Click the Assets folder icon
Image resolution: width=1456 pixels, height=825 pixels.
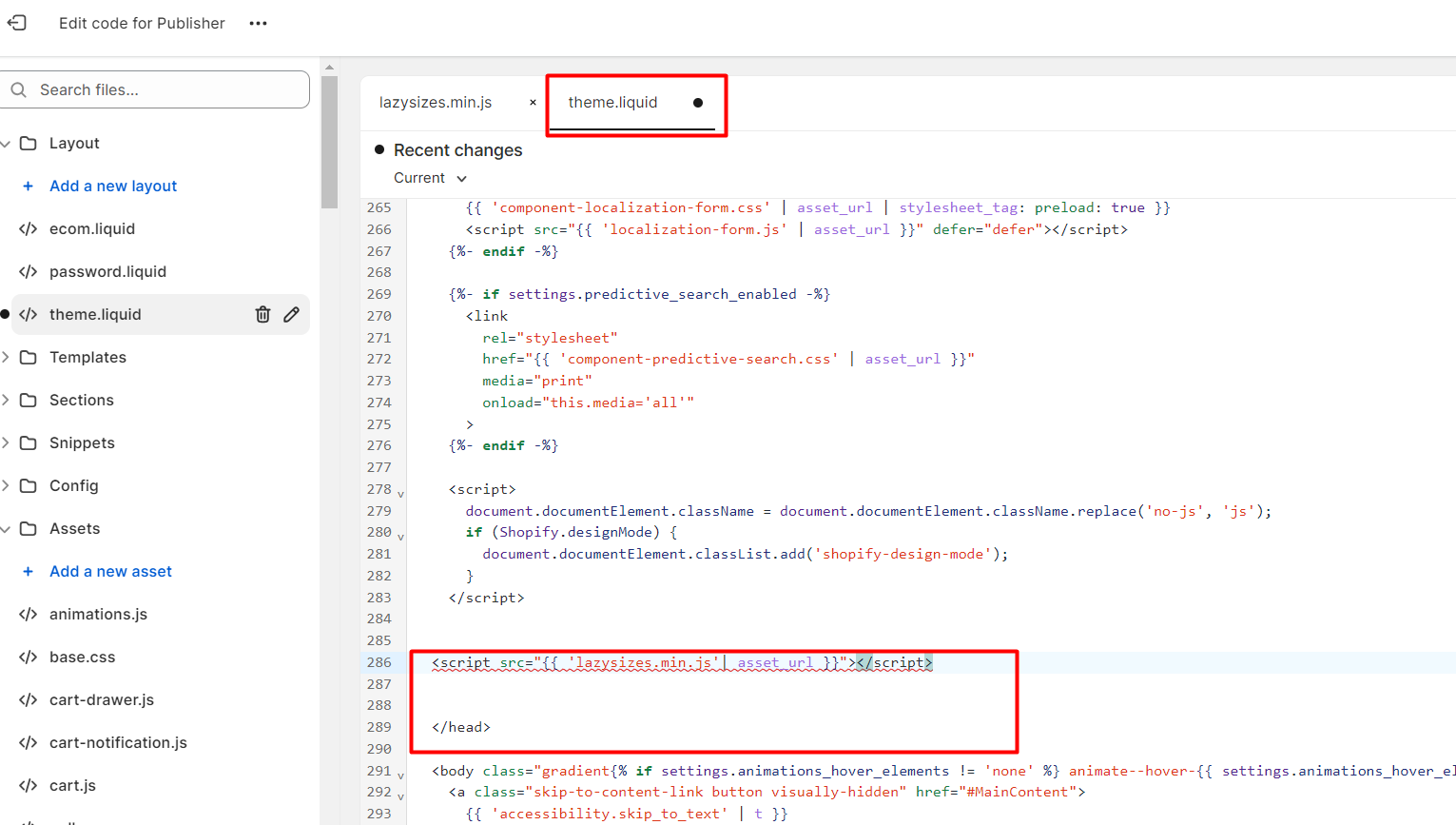click(29, 528)
